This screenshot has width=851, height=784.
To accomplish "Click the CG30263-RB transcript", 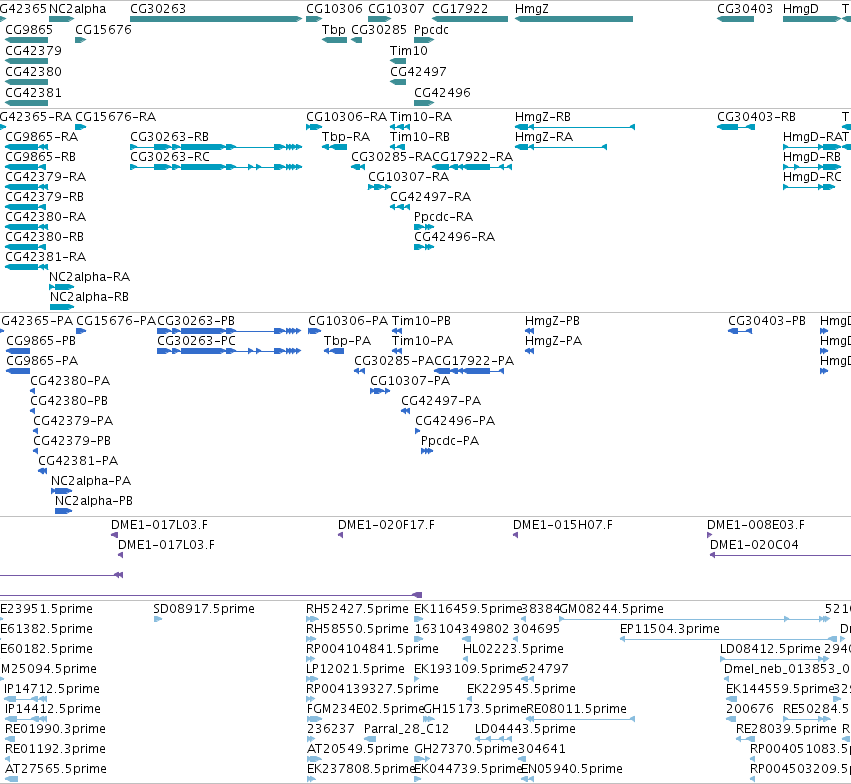I will pyautogui.click(x=216, y=147).
